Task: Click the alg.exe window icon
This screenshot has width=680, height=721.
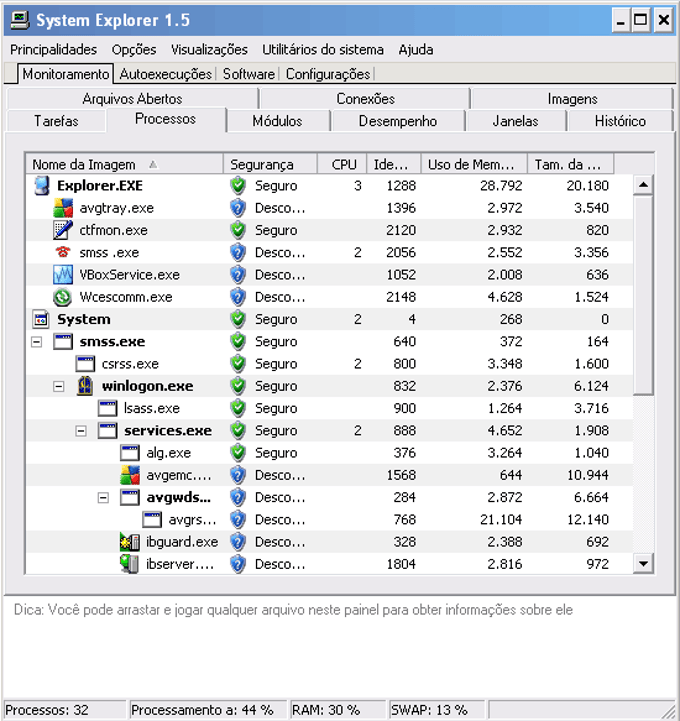Action: pos(130,453)
